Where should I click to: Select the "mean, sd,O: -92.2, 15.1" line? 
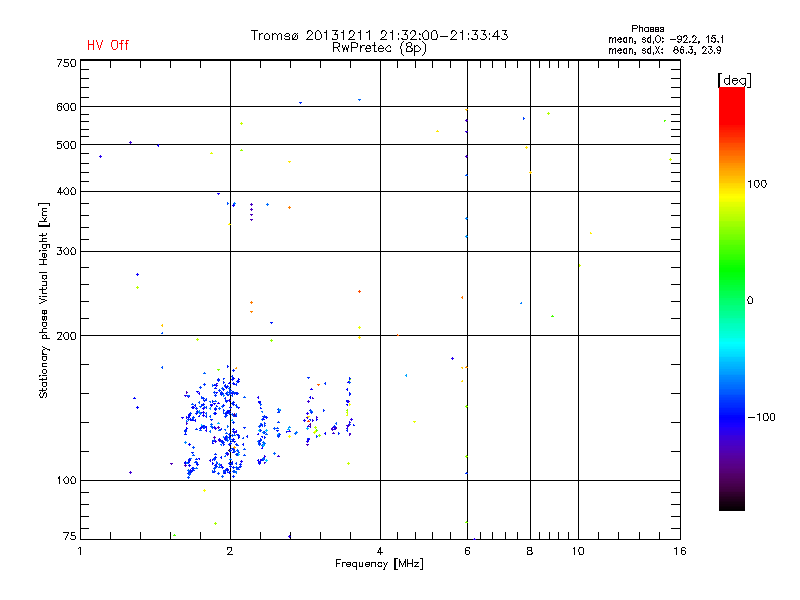(x=666, y=39)
